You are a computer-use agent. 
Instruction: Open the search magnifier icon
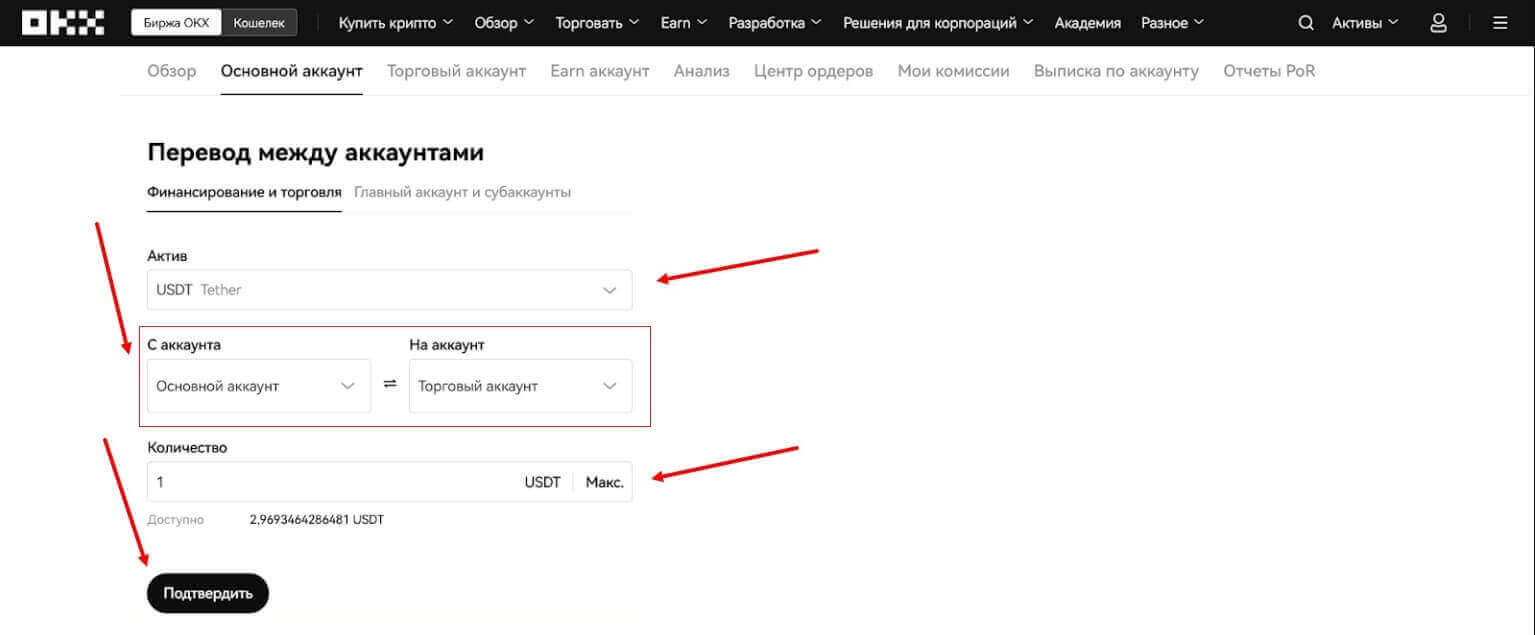tap(1305, 23)
